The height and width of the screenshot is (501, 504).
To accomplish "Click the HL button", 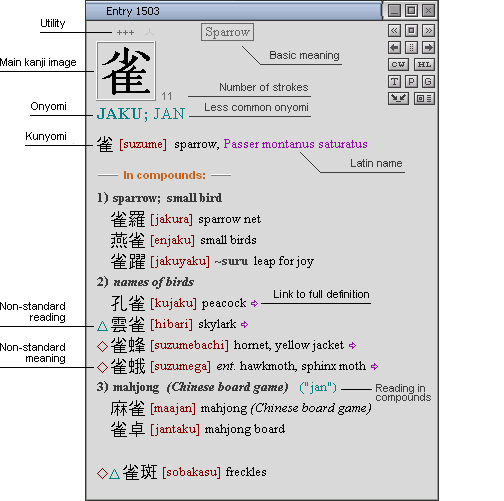I will (424, 65).
